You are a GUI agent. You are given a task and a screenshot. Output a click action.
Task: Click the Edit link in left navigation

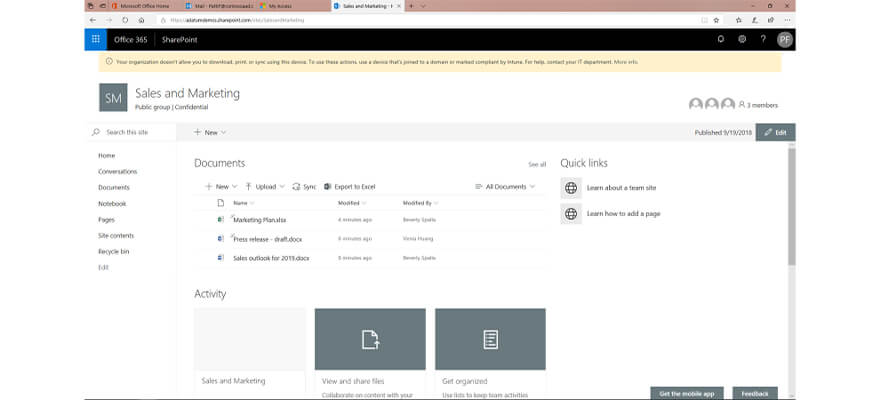pyautogui.click(x=103, y=268)
